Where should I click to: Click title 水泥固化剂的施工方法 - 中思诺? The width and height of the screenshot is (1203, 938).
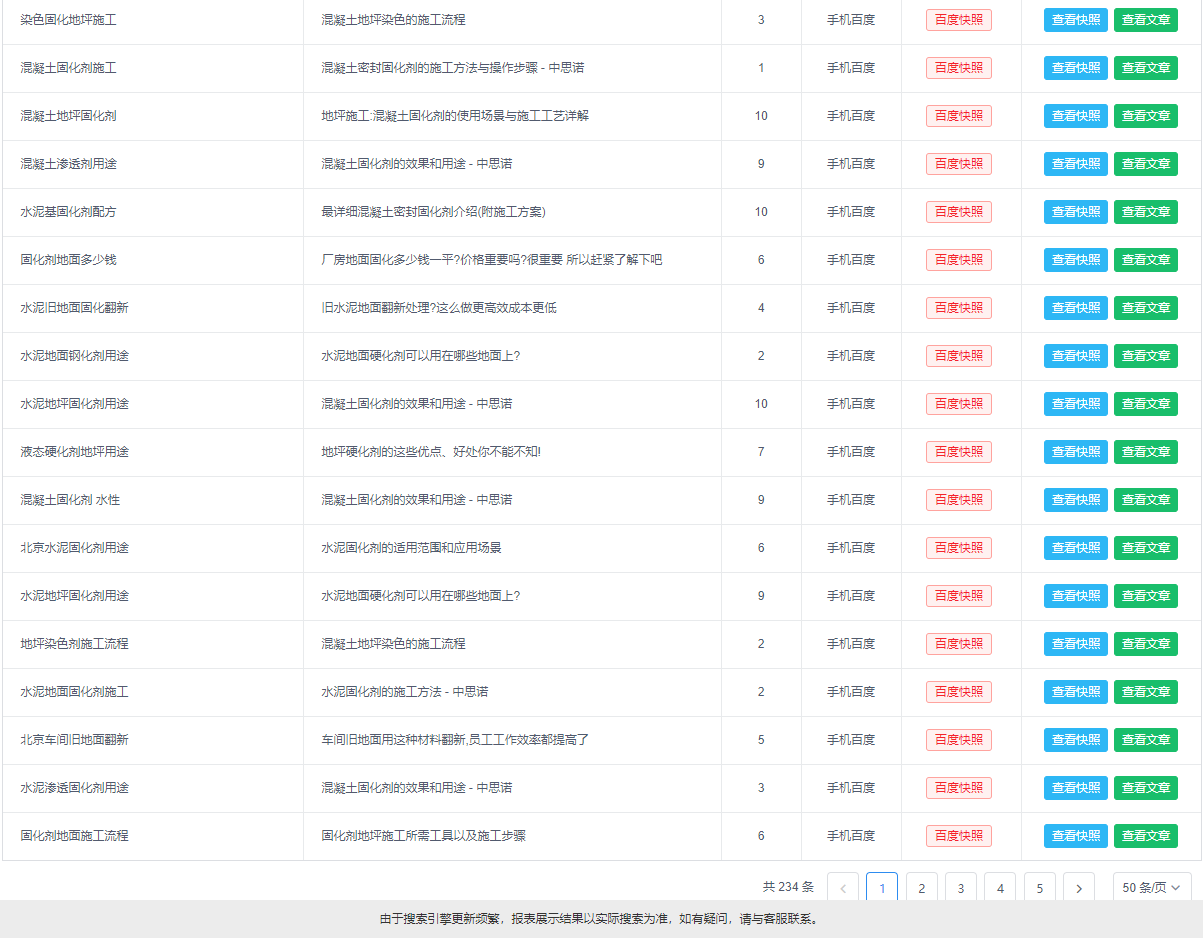click(405, 692)
